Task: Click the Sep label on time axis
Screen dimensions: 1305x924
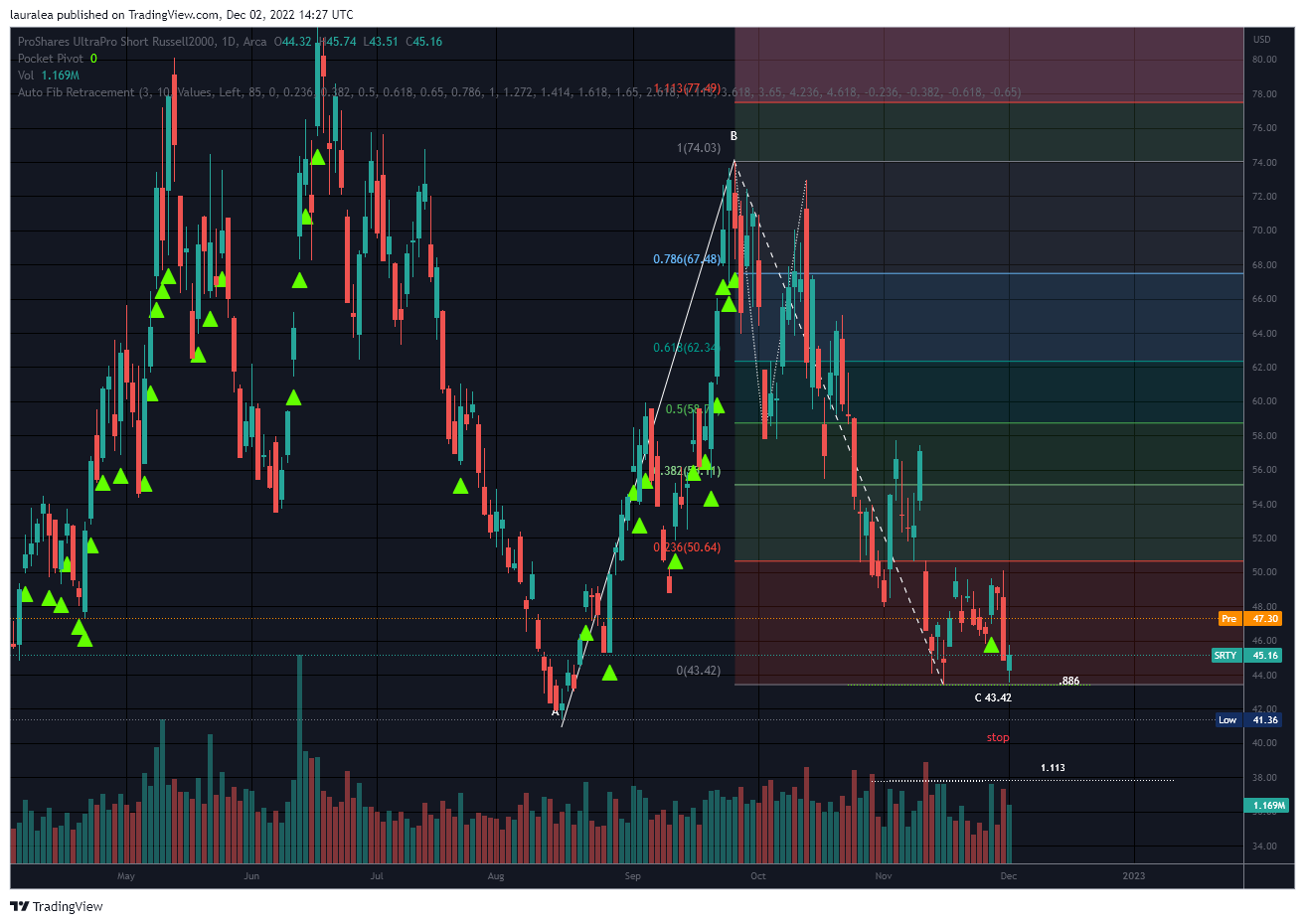Action: [x=633, y=876]
